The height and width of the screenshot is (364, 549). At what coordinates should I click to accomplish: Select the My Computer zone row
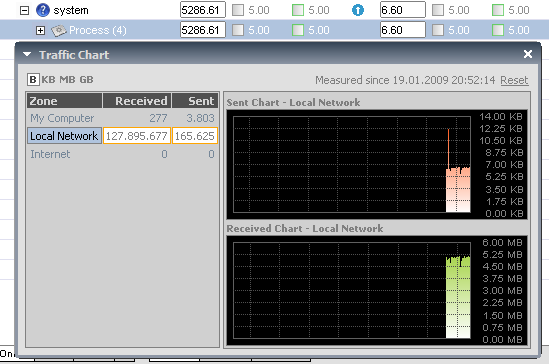(122, 118)
